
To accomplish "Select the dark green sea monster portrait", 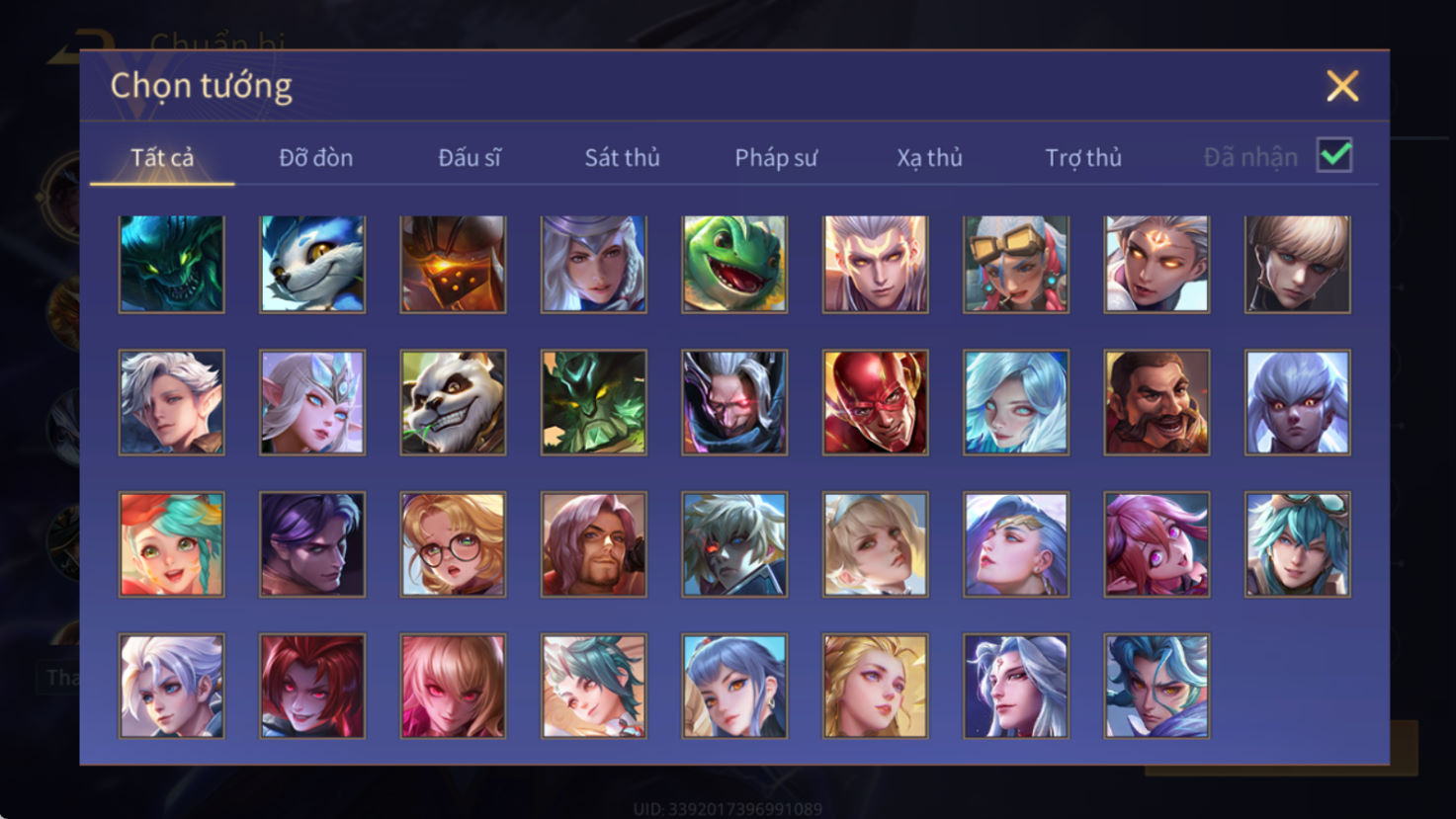I will pyautogui.click(x=172, y=264).
